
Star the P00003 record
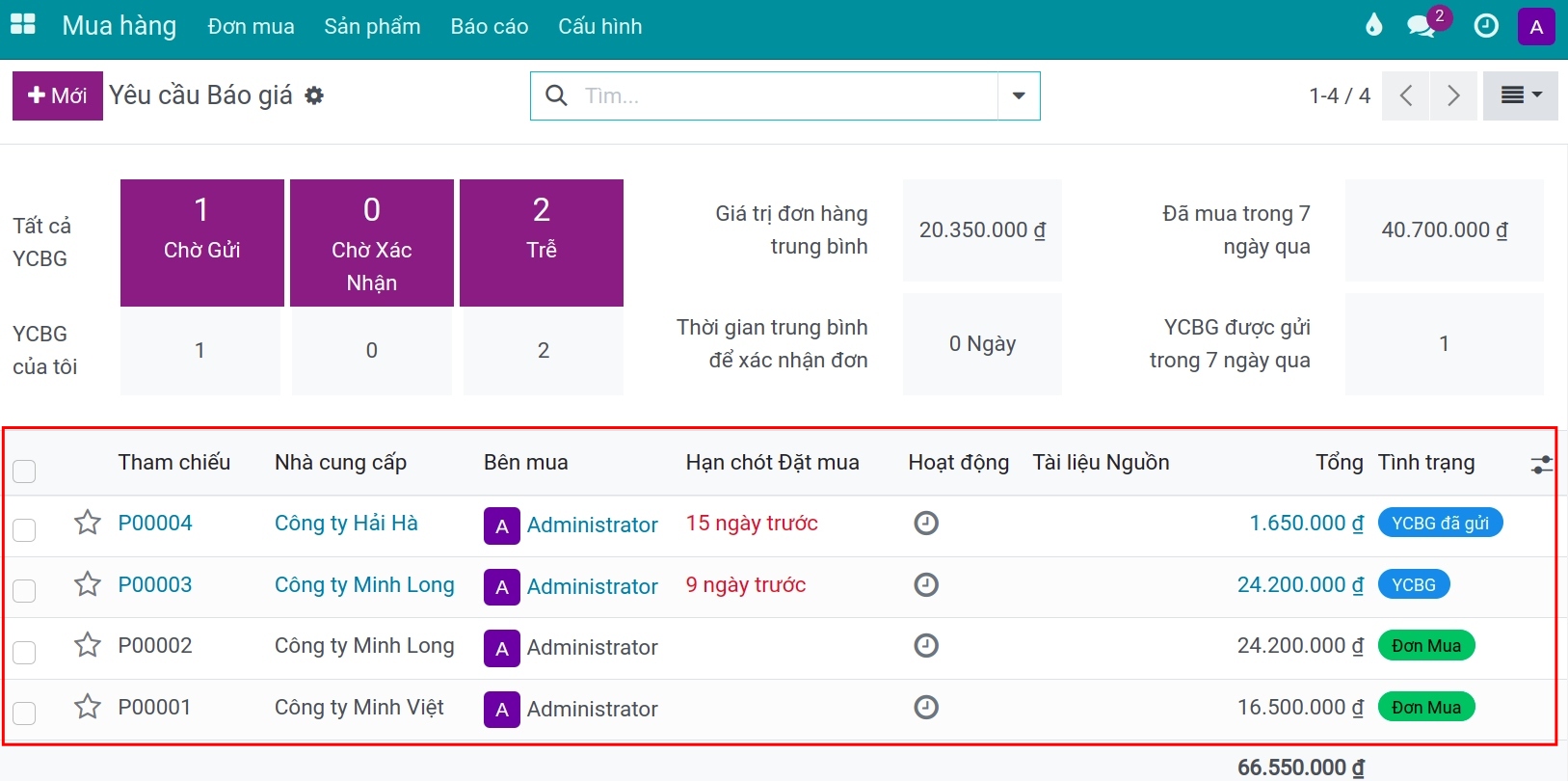tap(88, 584)
